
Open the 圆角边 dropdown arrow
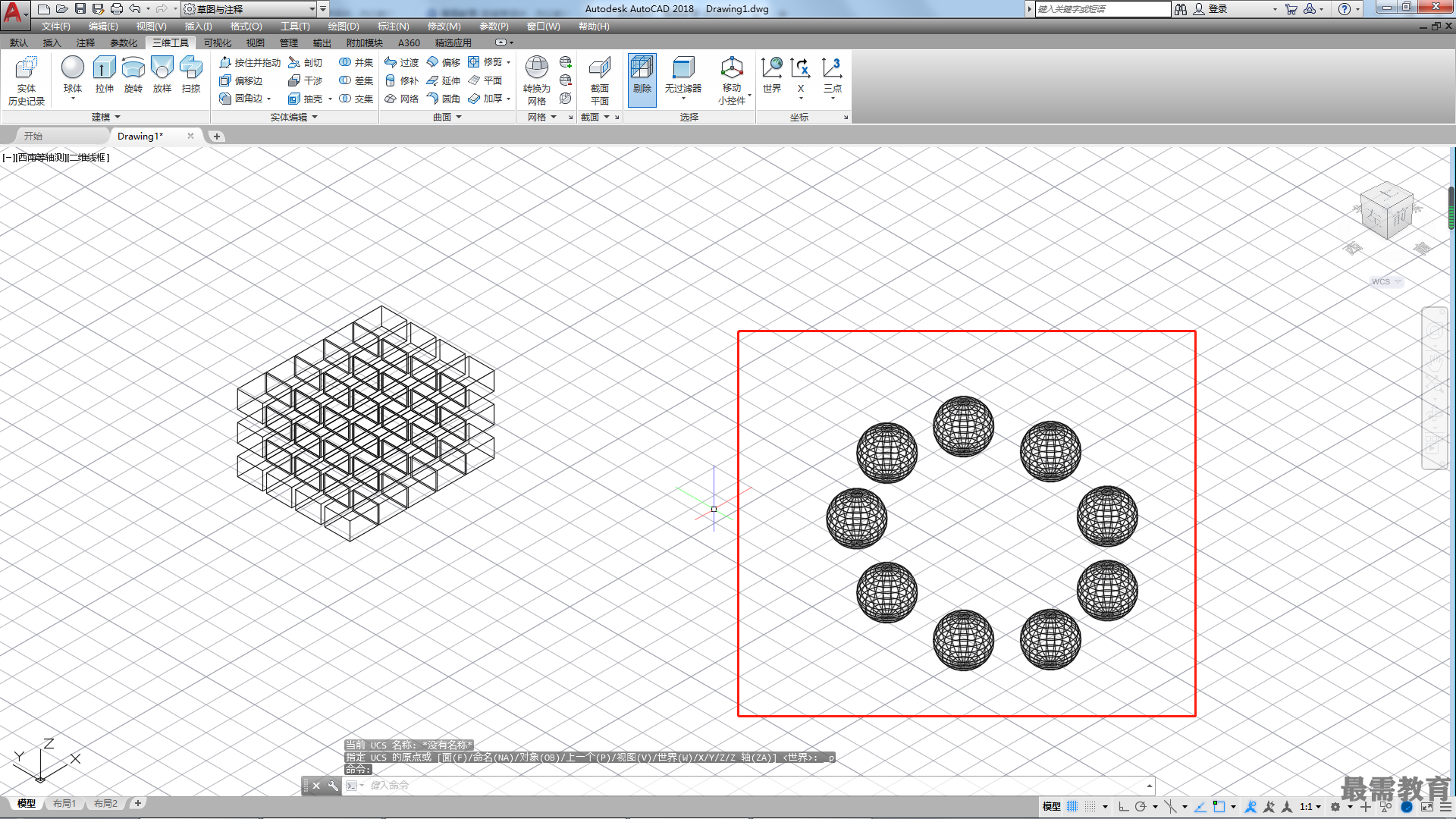269,99
